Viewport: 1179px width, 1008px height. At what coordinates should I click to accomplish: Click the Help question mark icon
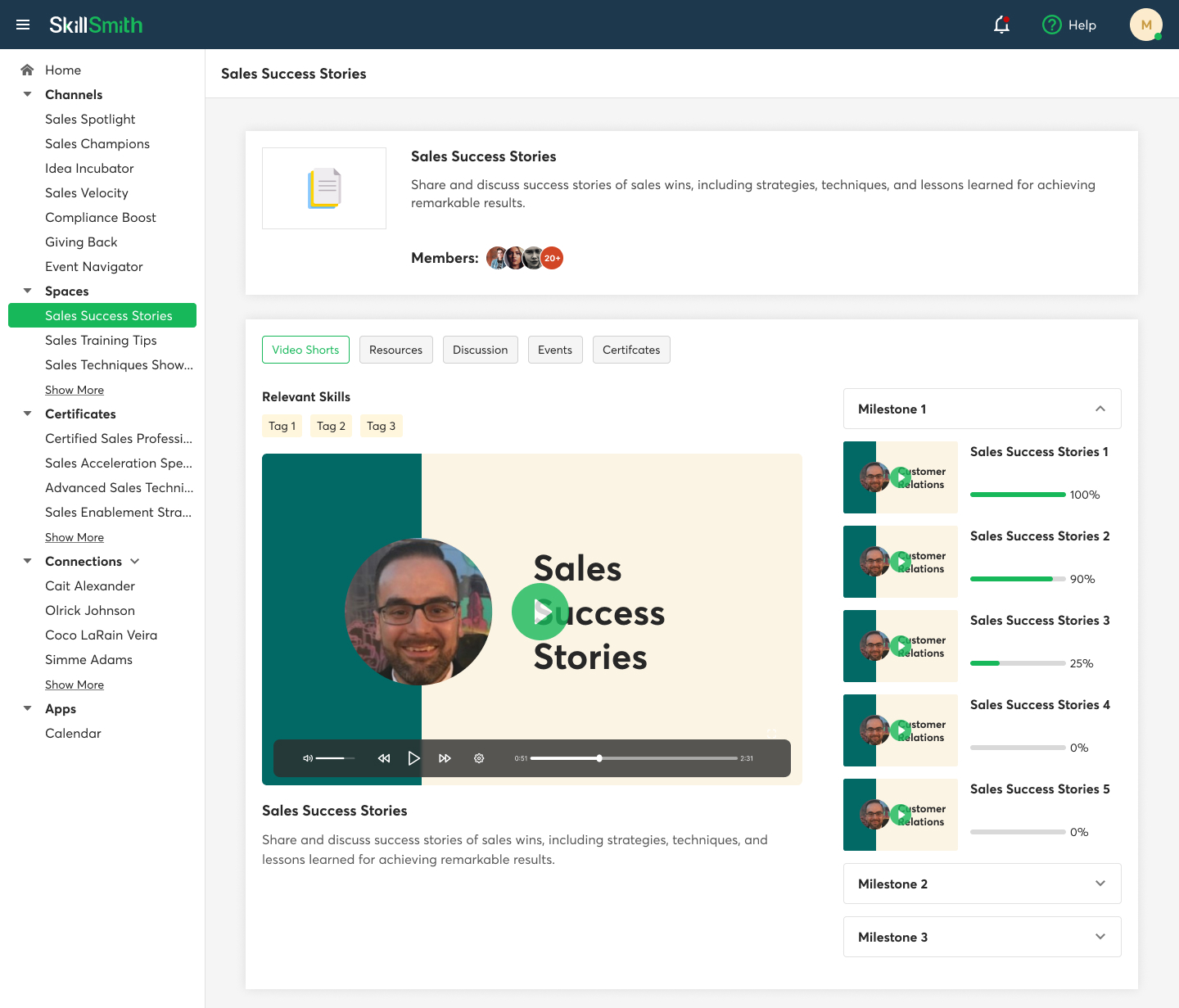[1051, 25]
